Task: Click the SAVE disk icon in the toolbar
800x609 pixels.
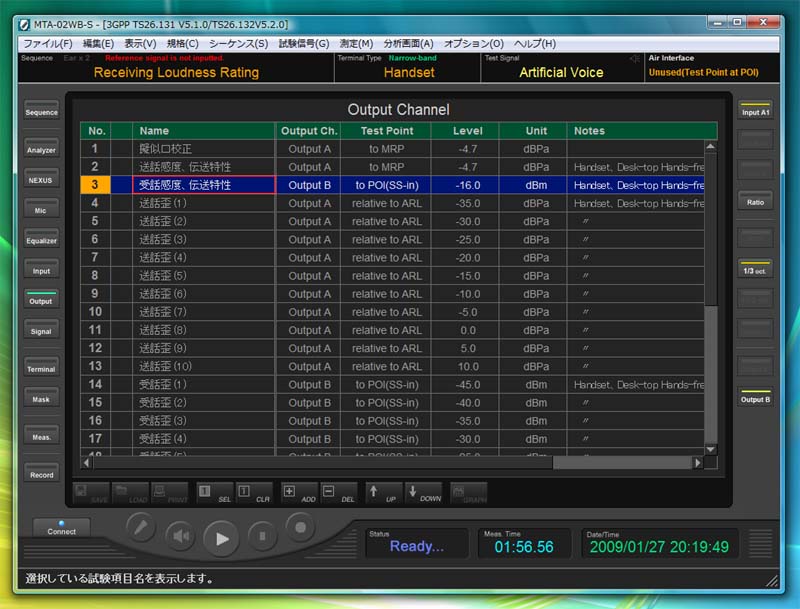Action: 91,493
